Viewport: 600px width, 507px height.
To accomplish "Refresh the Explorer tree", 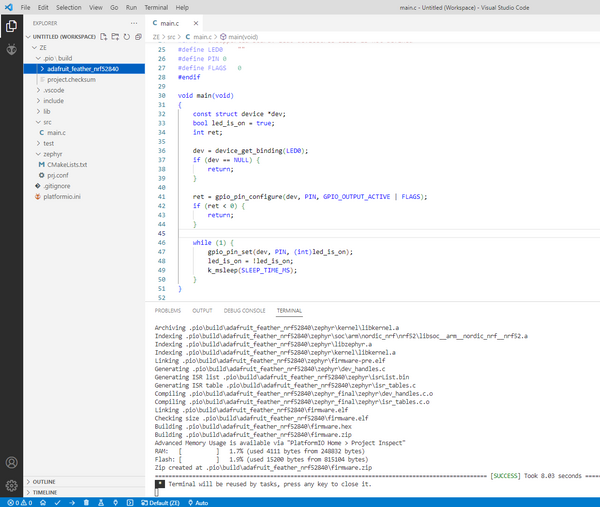I will pos(127,37).
